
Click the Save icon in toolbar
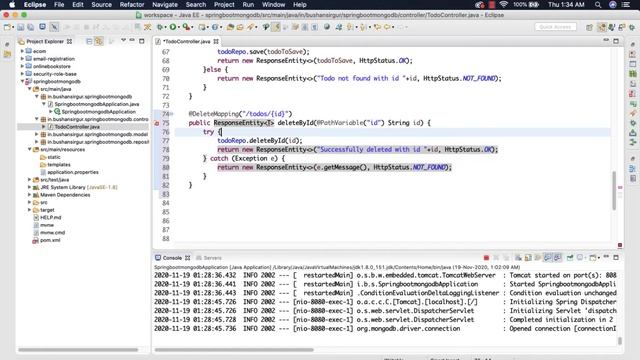20,27
